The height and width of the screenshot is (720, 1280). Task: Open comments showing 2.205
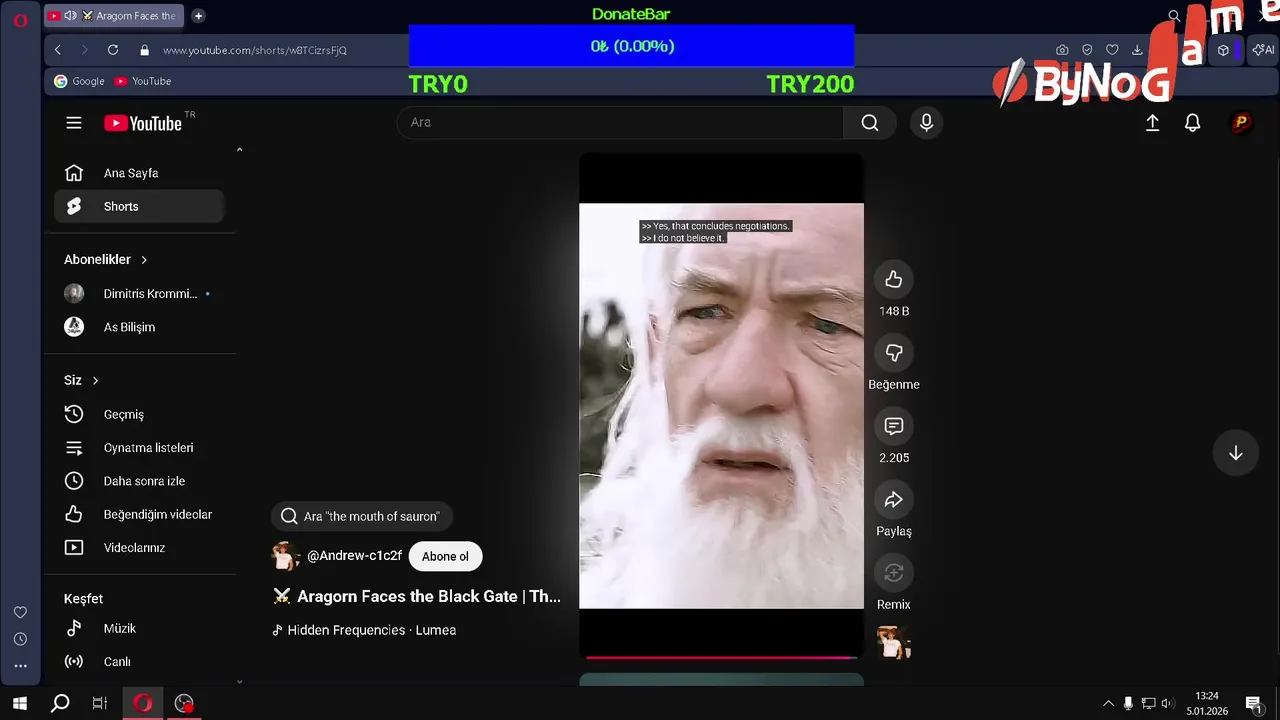click(x=894, y=426)
